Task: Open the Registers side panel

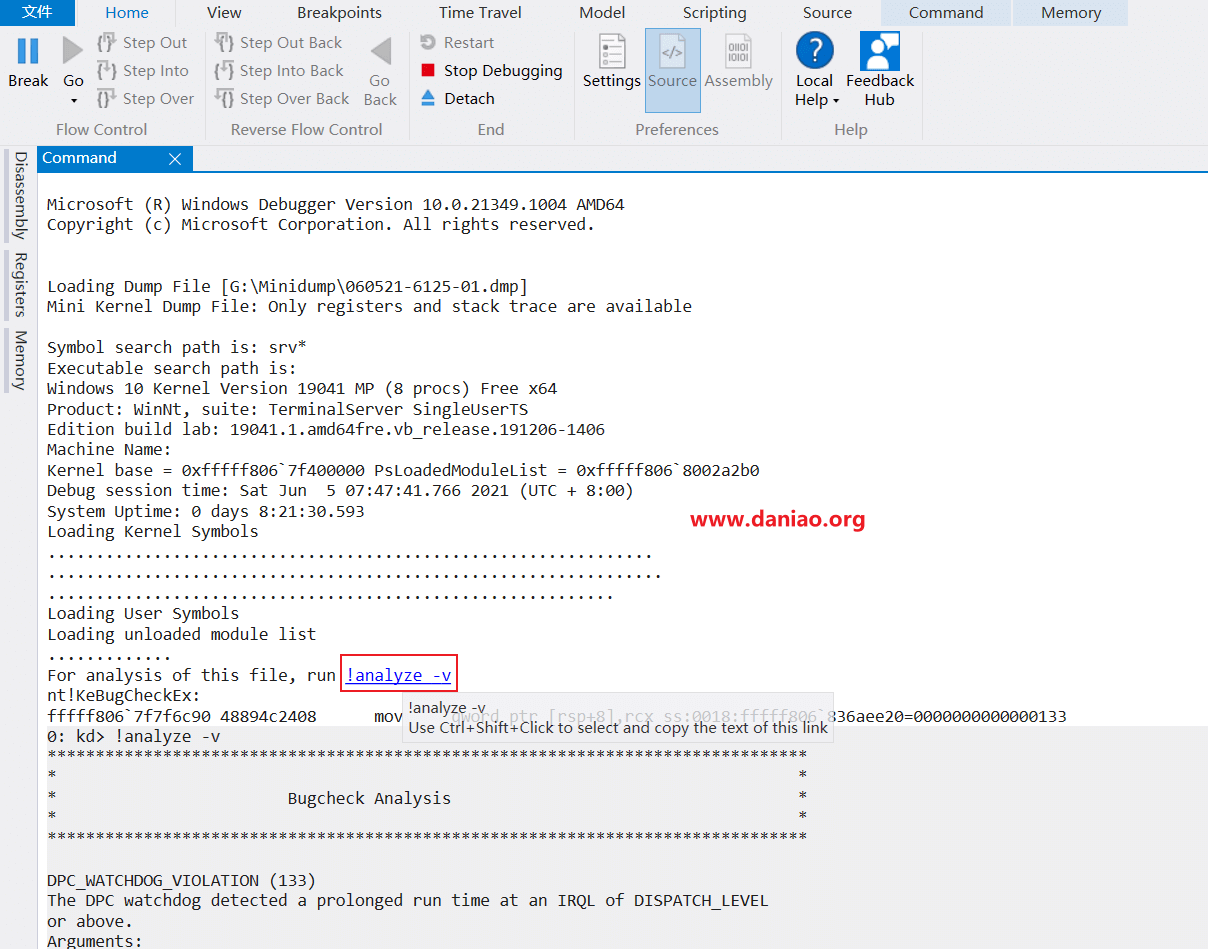Action: pos(20,285)
